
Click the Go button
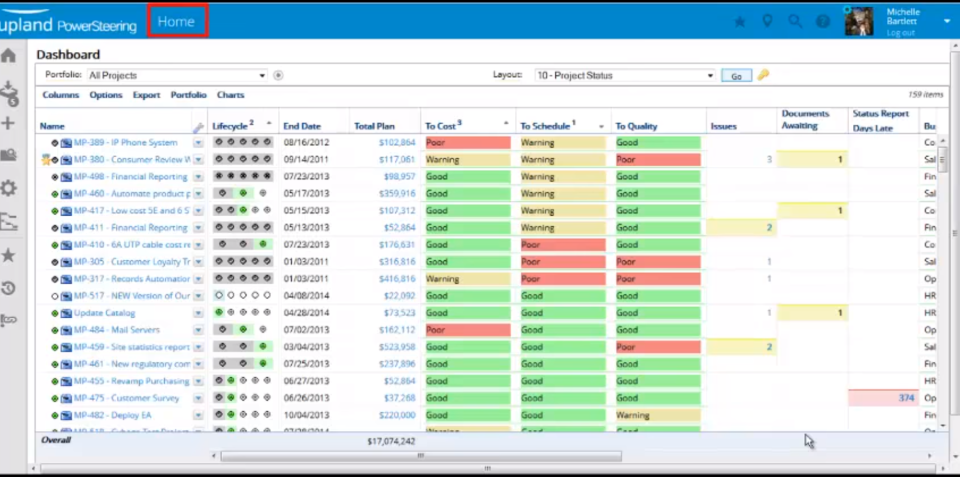click(x=737, y=76)
